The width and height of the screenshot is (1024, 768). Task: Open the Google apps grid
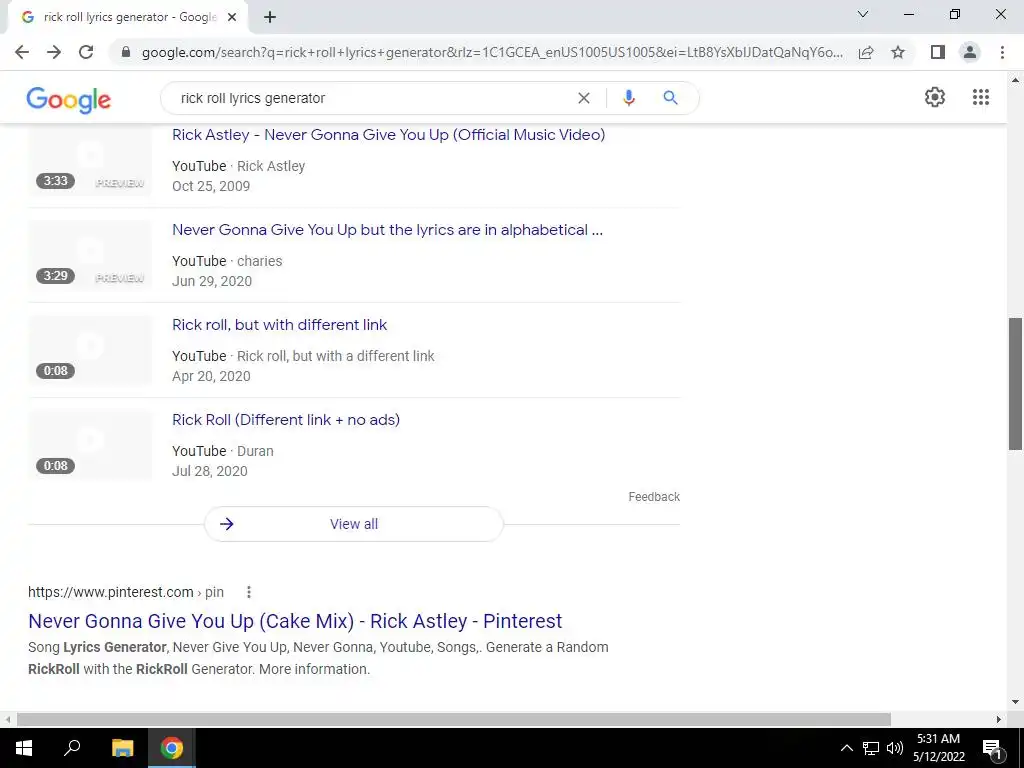coord(980,97)
